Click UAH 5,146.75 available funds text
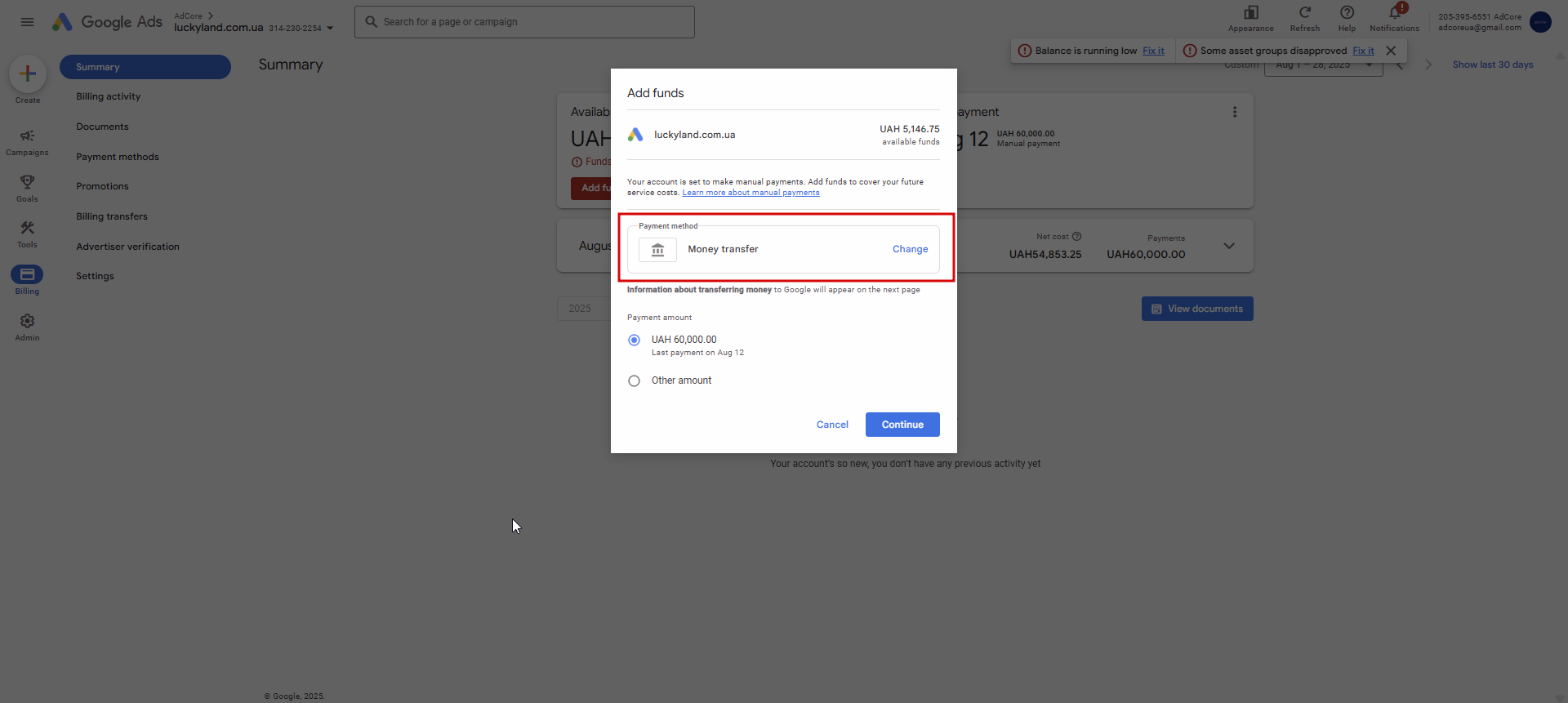Image resolution: width=1568 pixels, height=703 pixels. (x=909, y=135)
